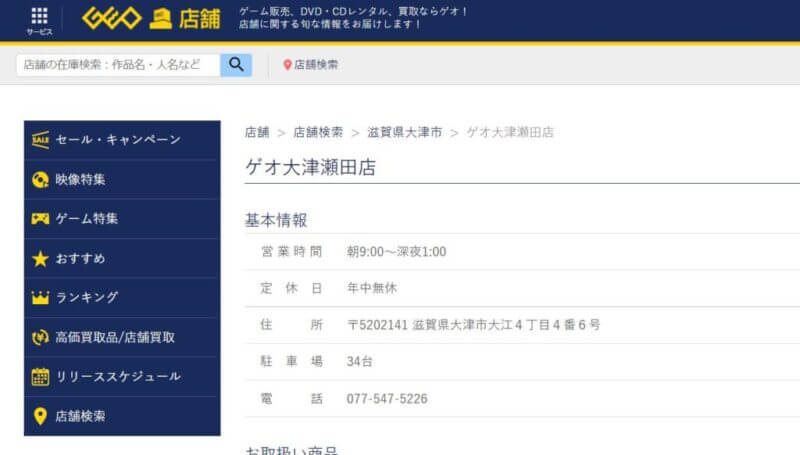This screenshot has height=455, width=800.
Task: Click ゲオ大津瀬田店 breadcrumb text
Action: point(510,133)
